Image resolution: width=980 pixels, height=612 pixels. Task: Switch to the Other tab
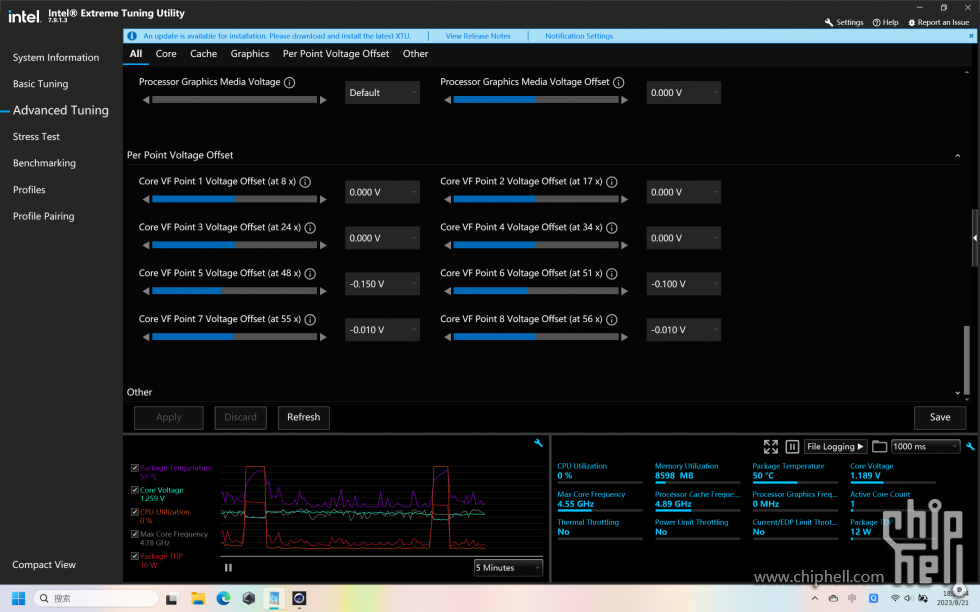coord(416,54)
